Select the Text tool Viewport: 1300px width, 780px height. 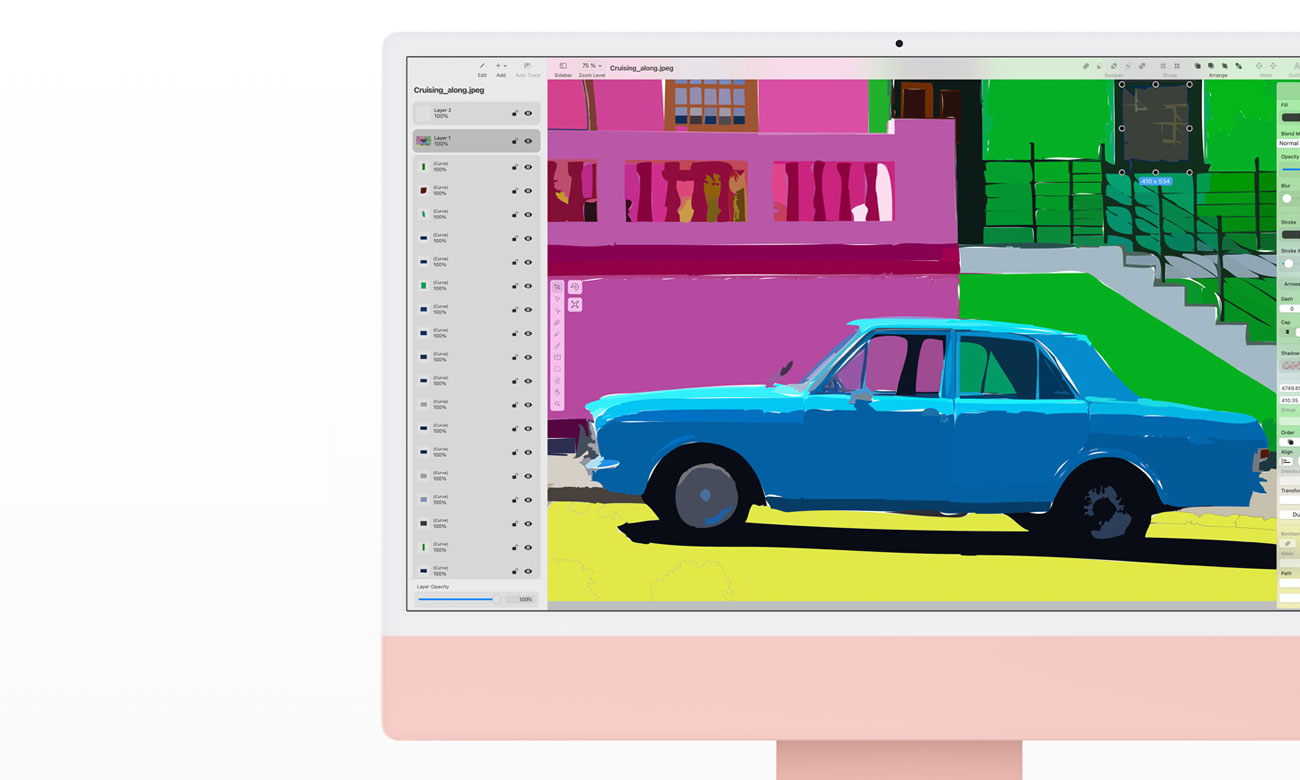[557, 358]
